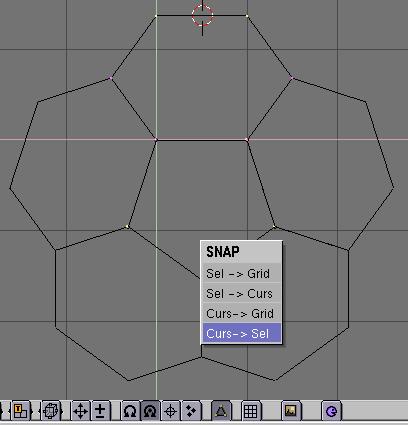
Task: Select the move view (cross arrows) icon
Action: 80,410
